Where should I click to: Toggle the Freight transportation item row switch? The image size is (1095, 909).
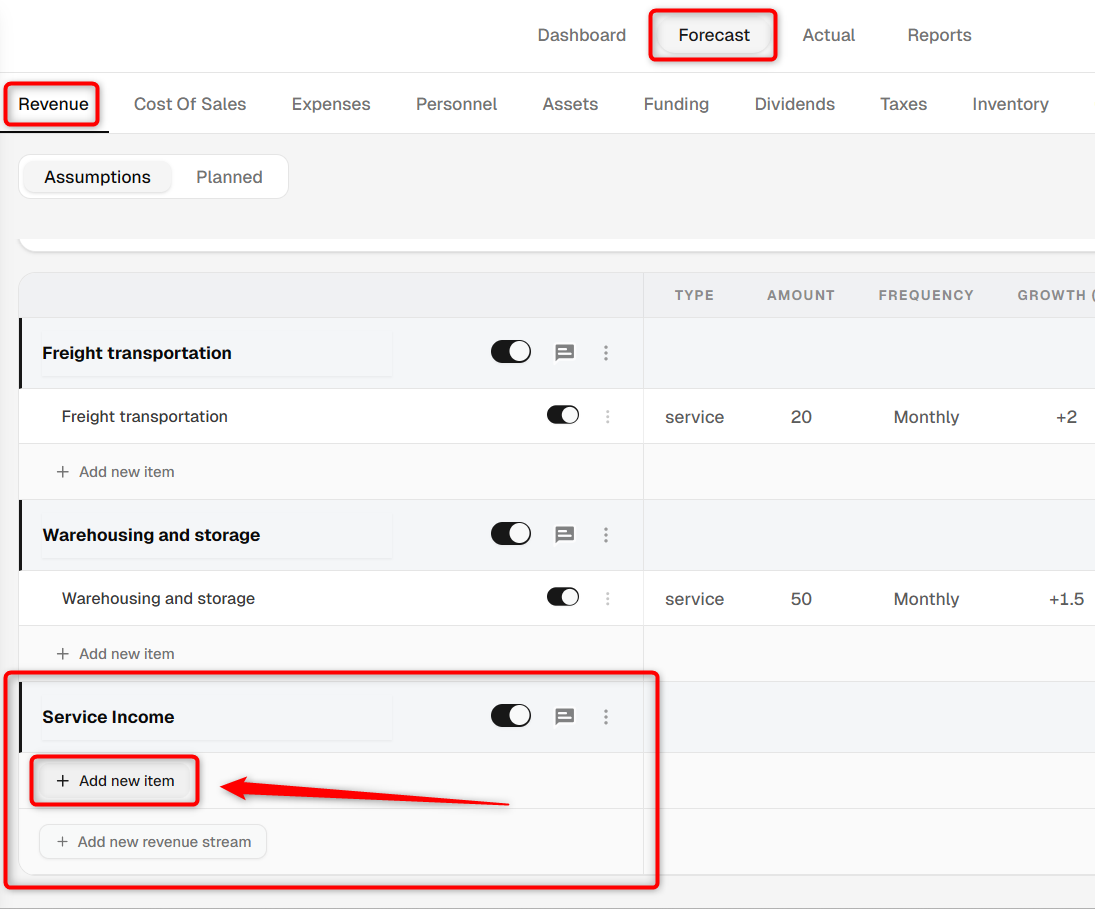point(563,415)
